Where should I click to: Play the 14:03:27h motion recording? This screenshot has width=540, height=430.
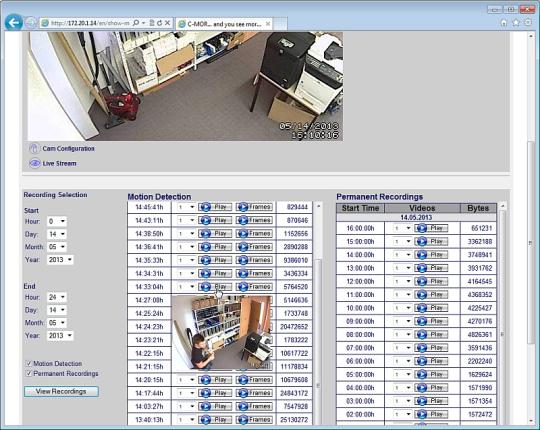point(215,406)
